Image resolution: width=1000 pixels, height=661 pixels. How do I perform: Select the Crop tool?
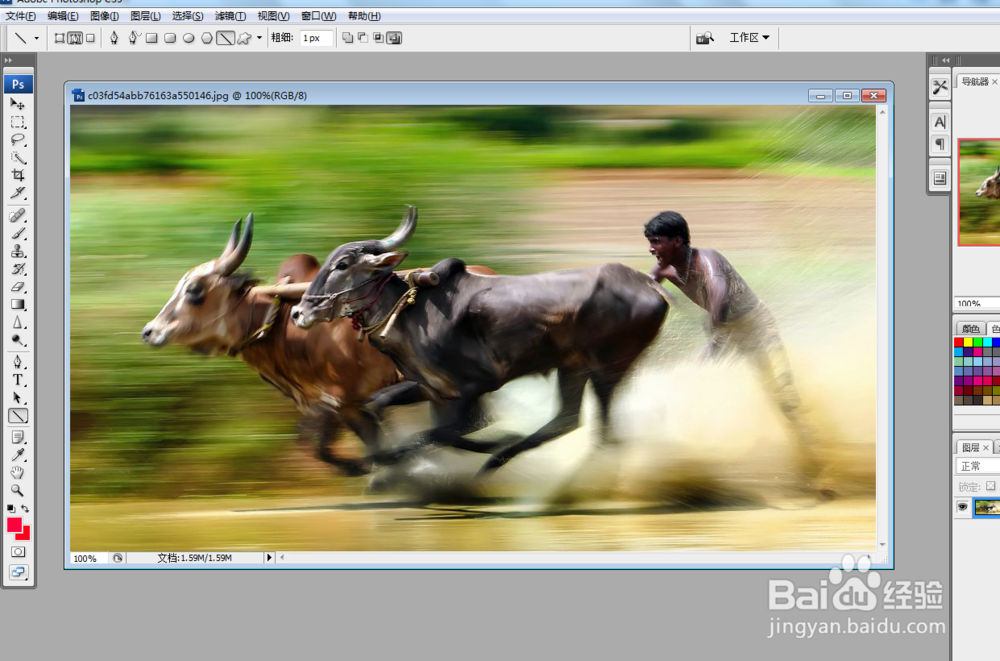18,175
